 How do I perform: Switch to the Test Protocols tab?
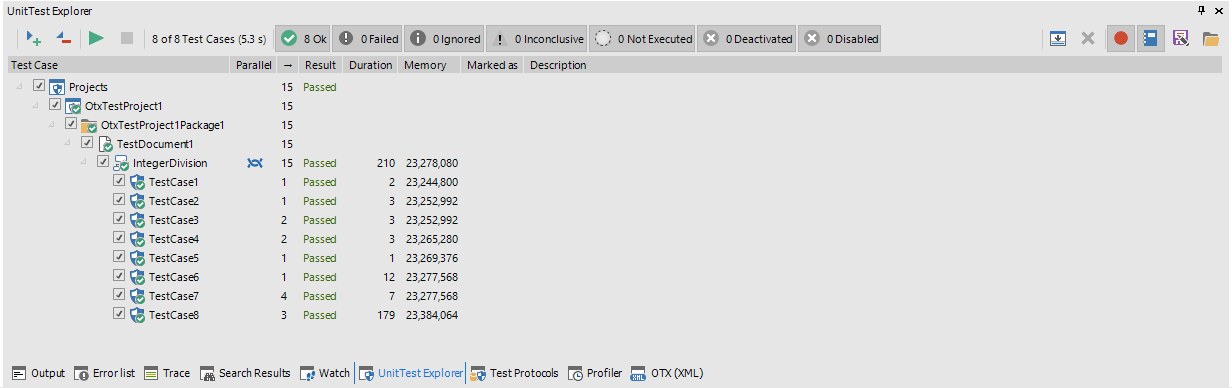pos(514,373)
